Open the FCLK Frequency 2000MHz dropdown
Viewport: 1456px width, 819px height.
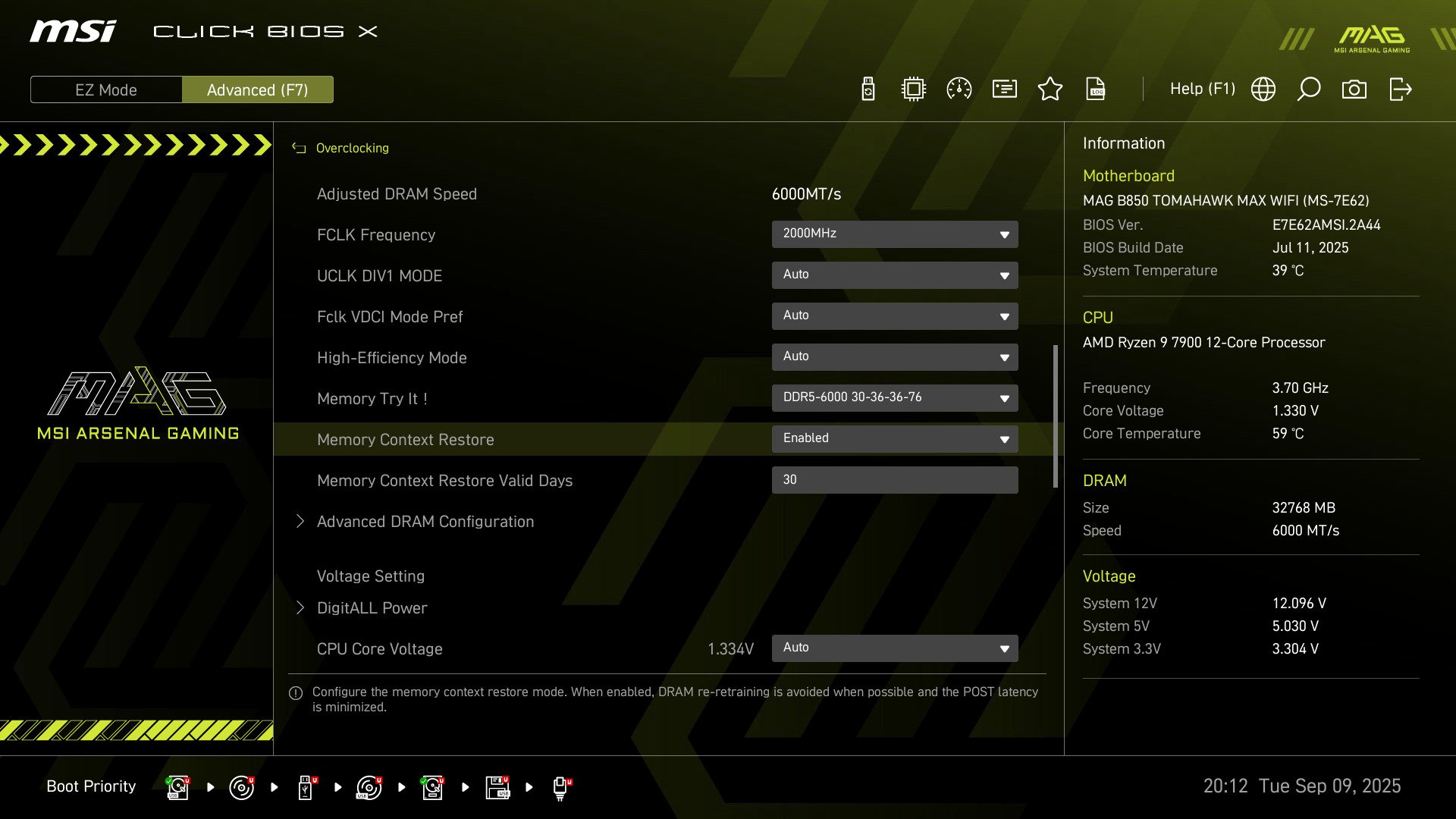(x=895, y=234)
